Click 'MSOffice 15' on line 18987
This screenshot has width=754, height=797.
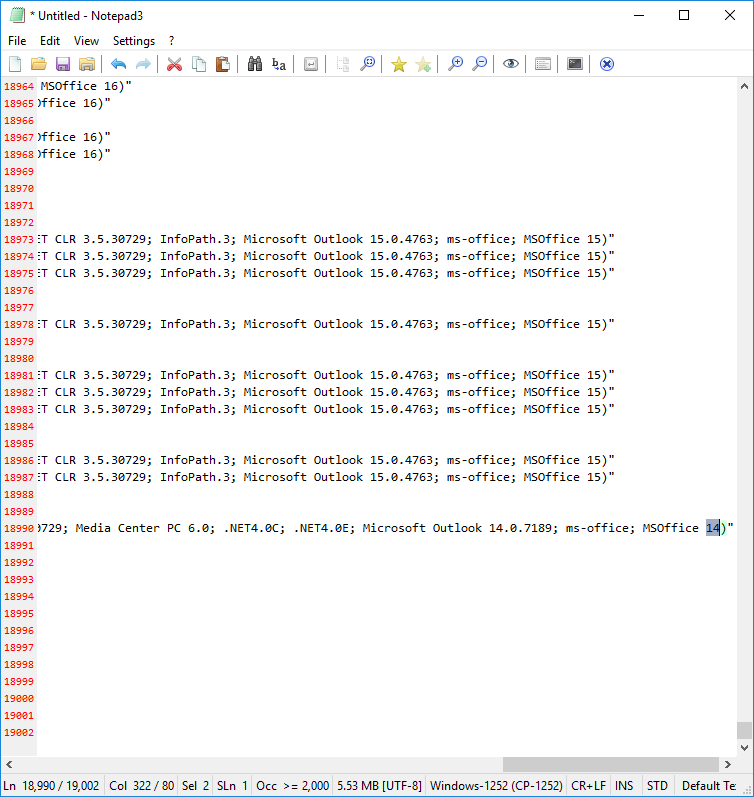[x=562, y=477]
